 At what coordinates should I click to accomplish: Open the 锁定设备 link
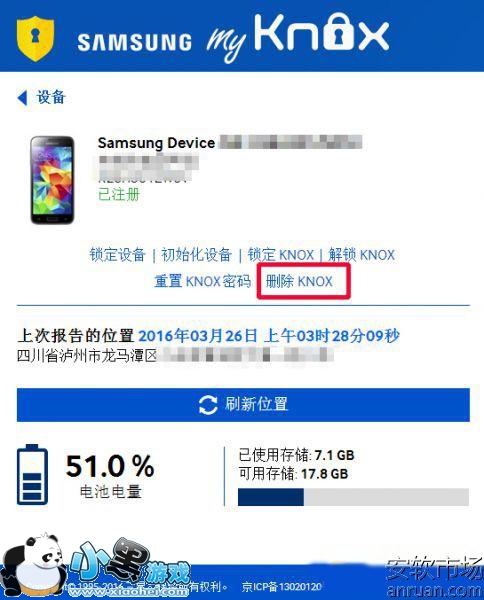[117, 254]
